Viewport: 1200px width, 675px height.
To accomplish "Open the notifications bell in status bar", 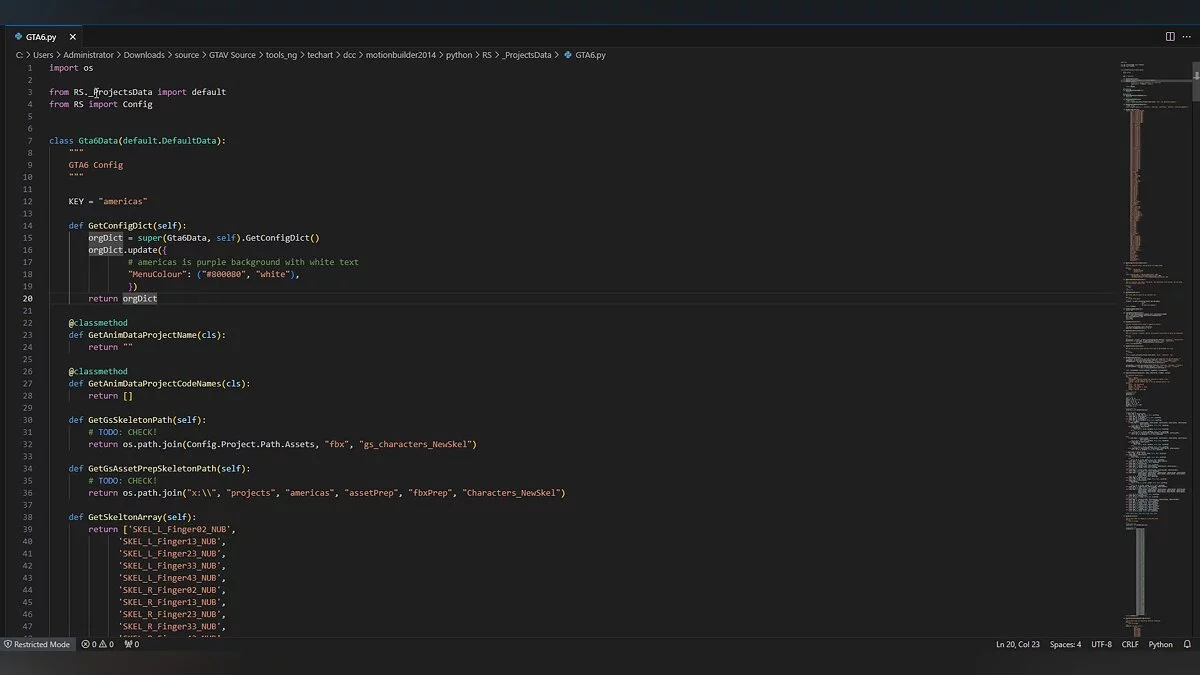I will click(1187, 644).
